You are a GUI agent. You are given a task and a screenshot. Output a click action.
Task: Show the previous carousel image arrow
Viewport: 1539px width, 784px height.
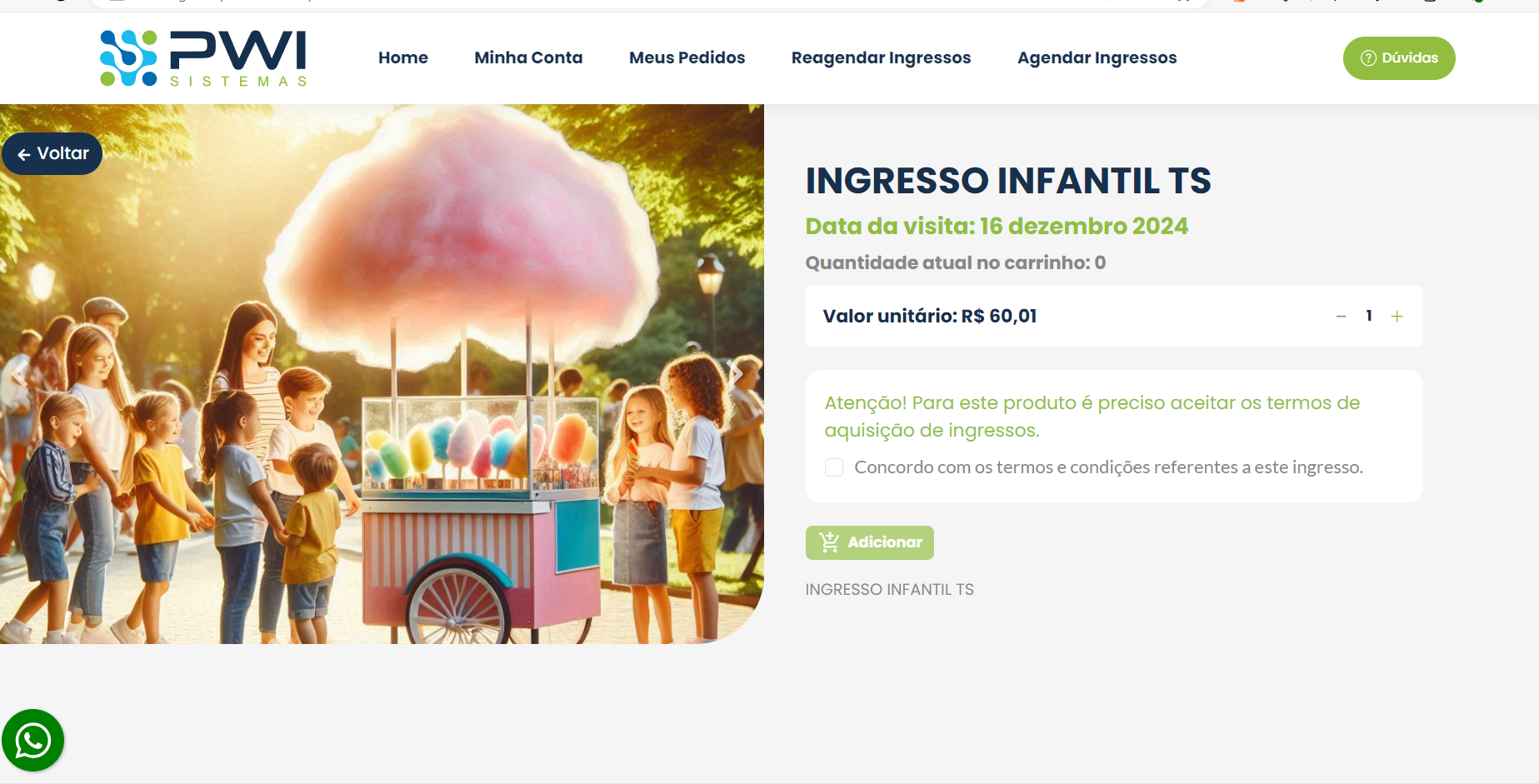pyautogui.click(x=18, y=373)
